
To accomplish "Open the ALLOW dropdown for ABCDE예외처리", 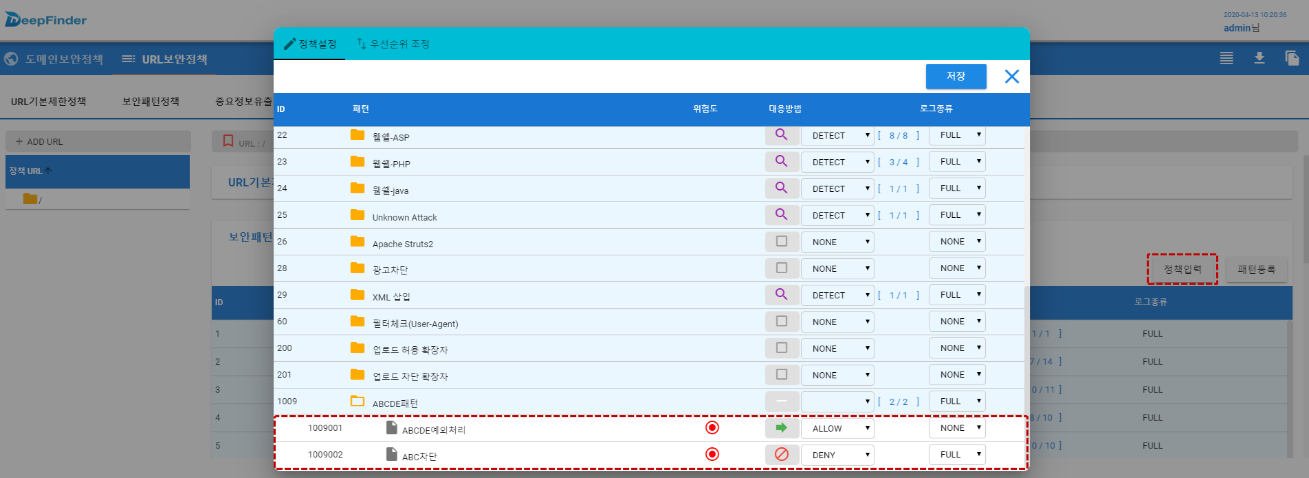I will (x=838, y=428).
